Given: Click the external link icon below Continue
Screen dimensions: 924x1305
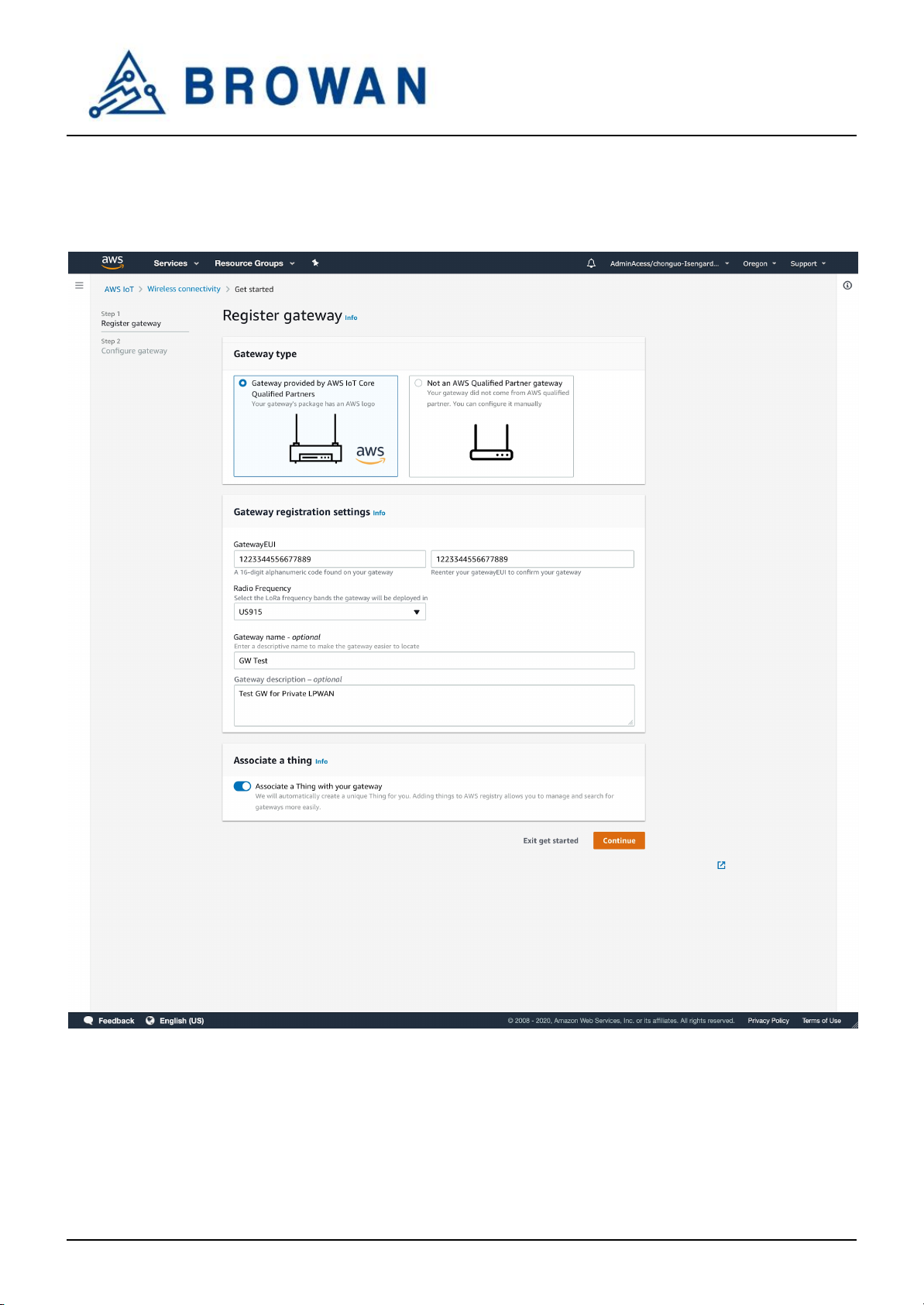Looking at the screenshot, I should (721, 865).
